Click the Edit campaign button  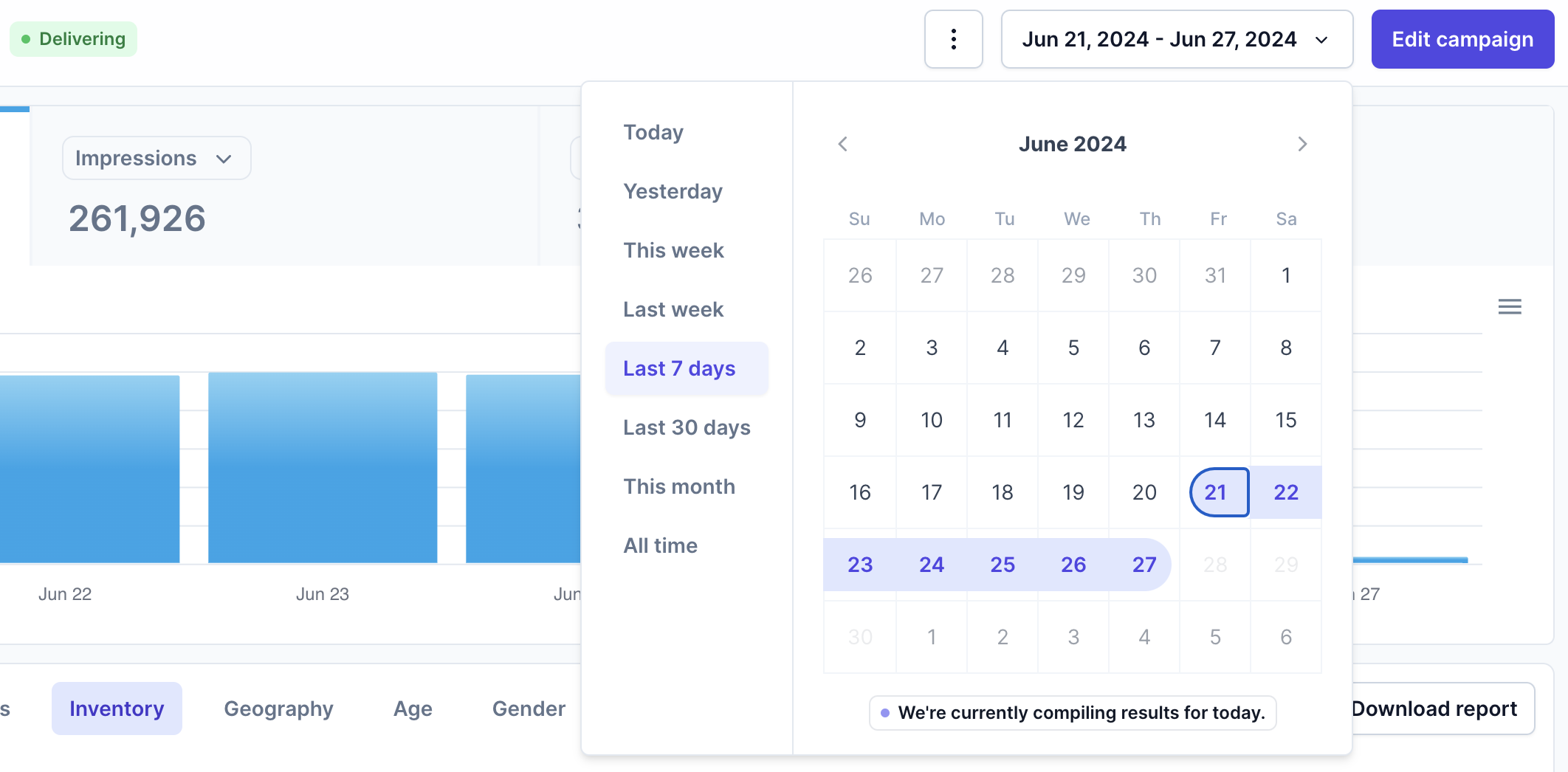pos(1462,39)
